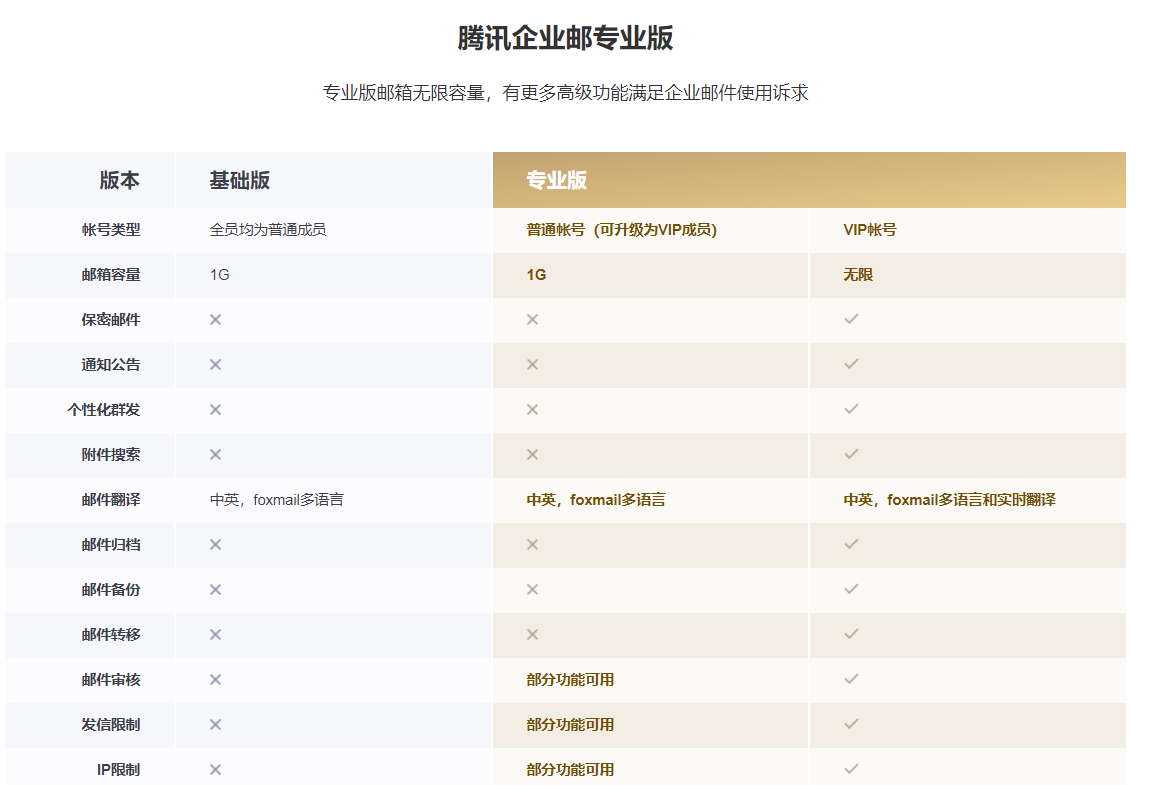Viewport: 1160px width, 785px height.
Task: Select the gold 专业版 column header
Action: (x=809, y=181)
